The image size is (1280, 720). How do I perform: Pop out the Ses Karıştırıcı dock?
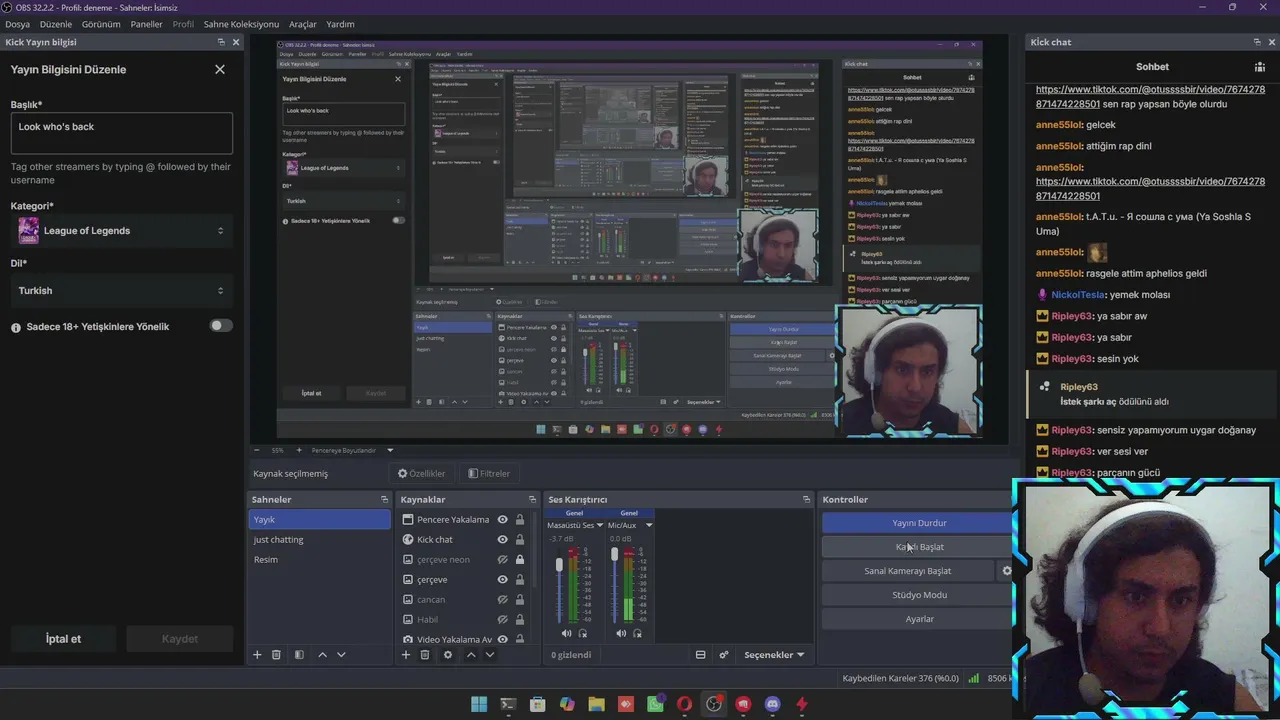tap(806, 499)
